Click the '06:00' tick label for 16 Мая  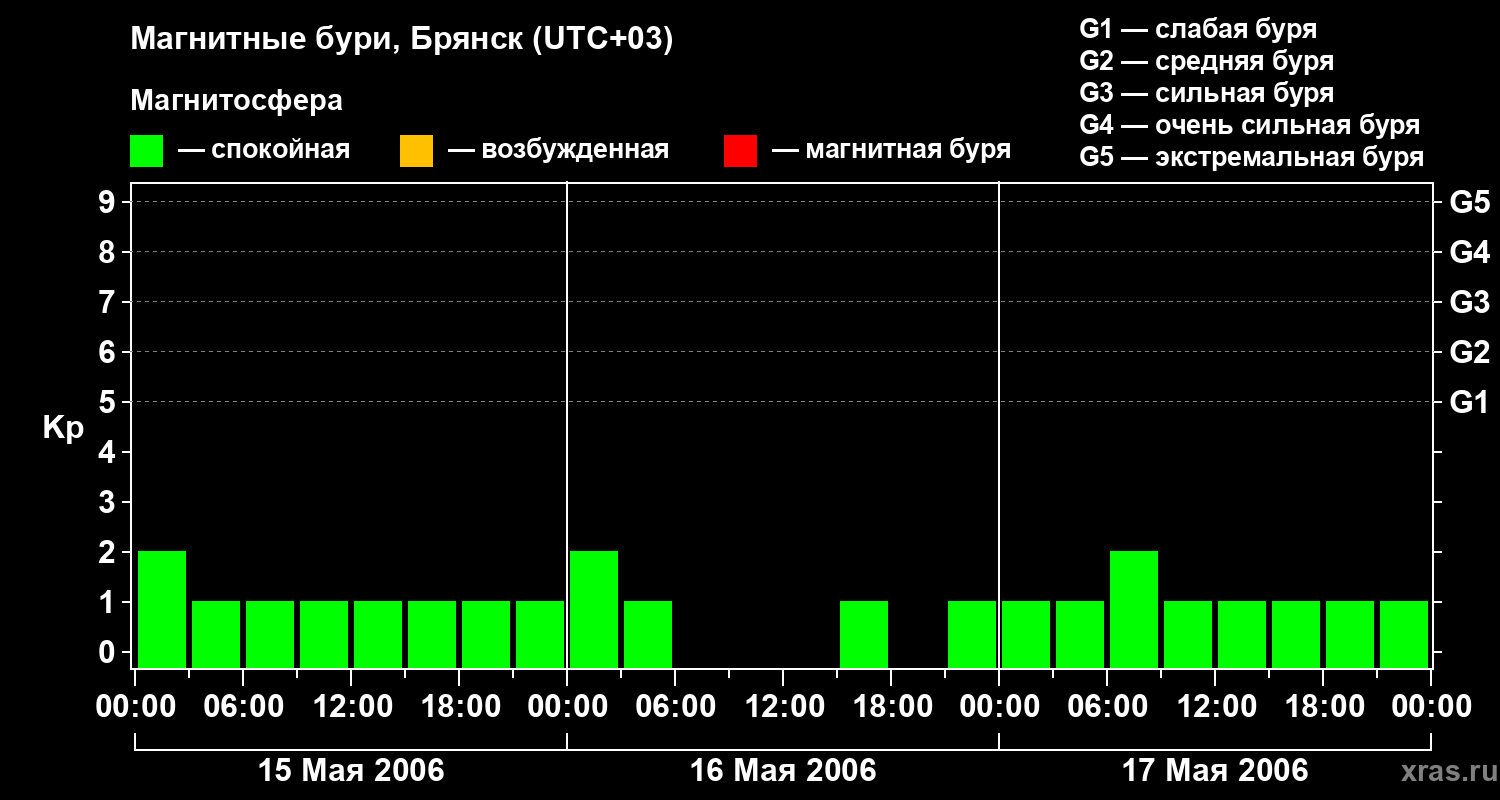(675, 707)
